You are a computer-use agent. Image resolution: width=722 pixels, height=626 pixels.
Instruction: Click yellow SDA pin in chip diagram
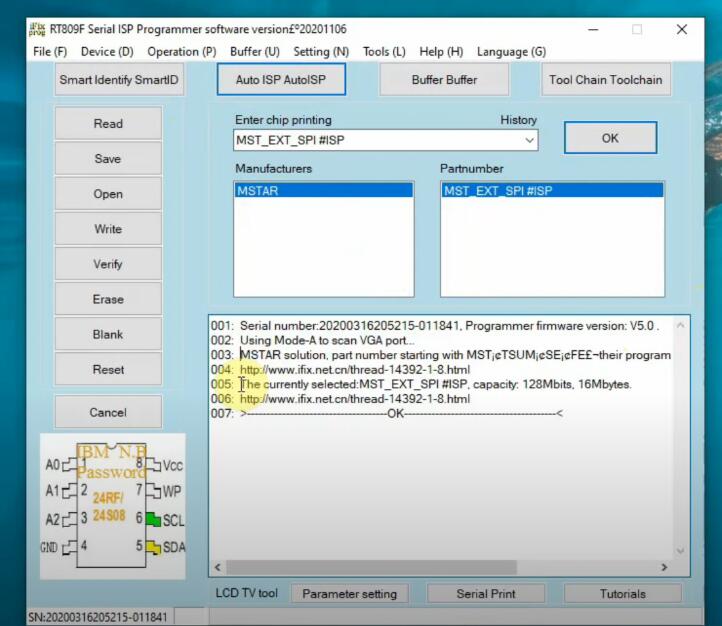(153, 546)
